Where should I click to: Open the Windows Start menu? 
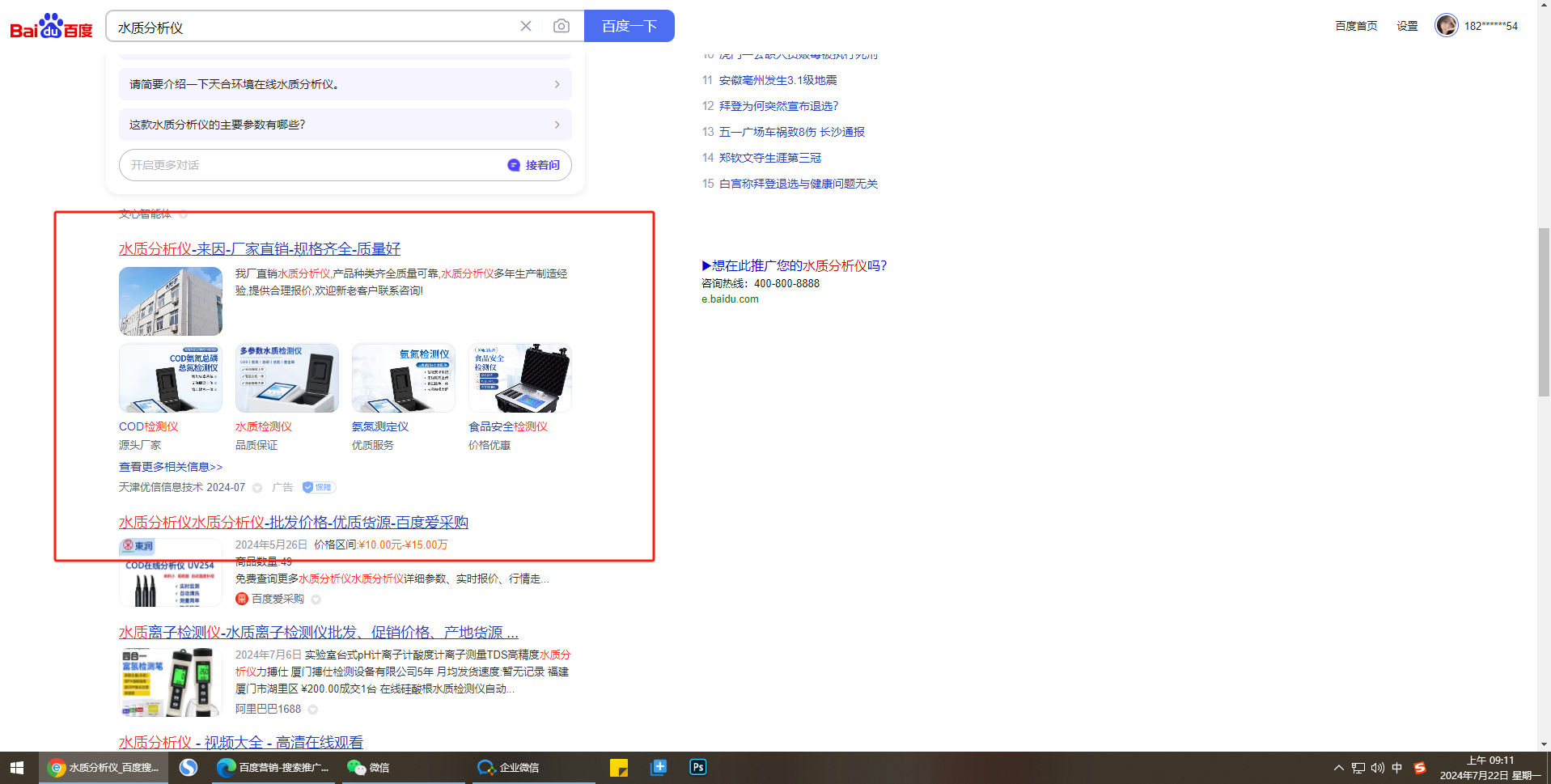[x=17, y=768]
